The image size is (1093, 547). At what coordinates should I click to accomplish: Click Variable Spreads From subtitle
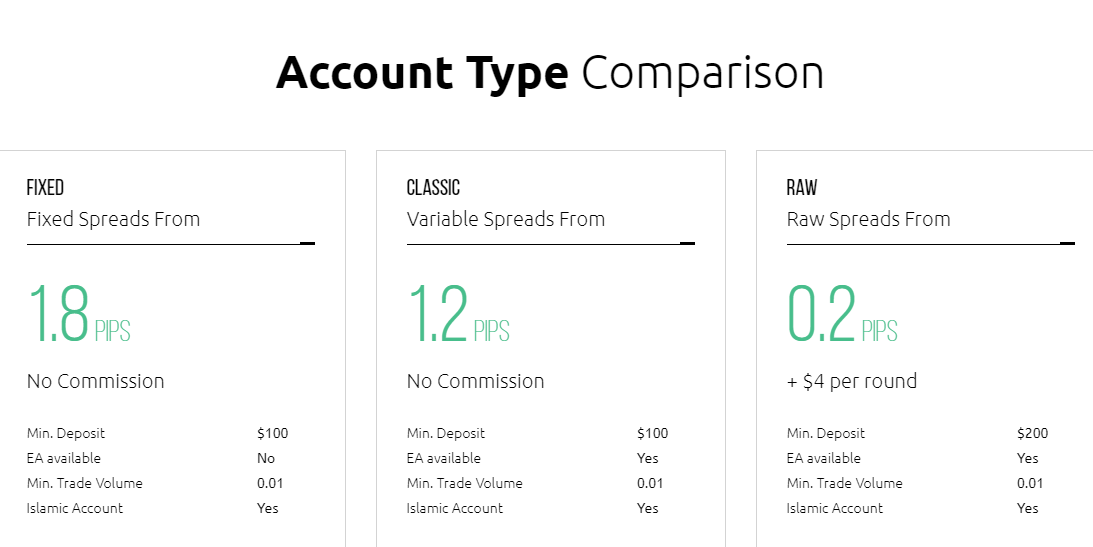coord(506,219)
